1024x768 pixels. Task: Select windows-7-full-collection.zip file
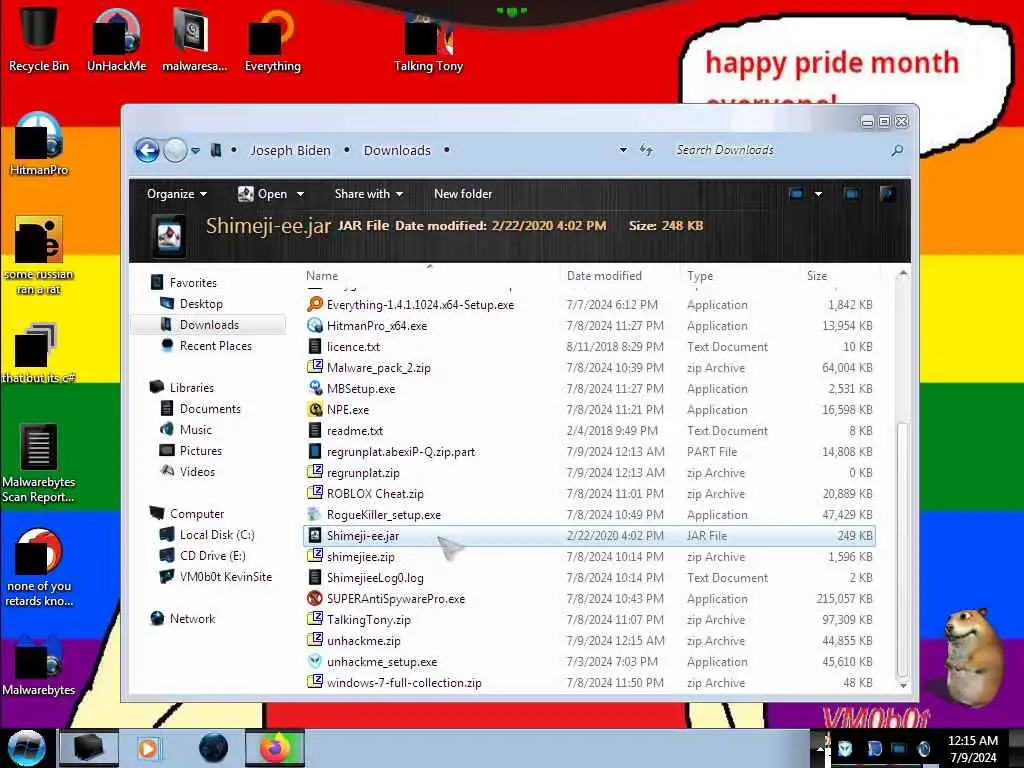click(589, 682)
